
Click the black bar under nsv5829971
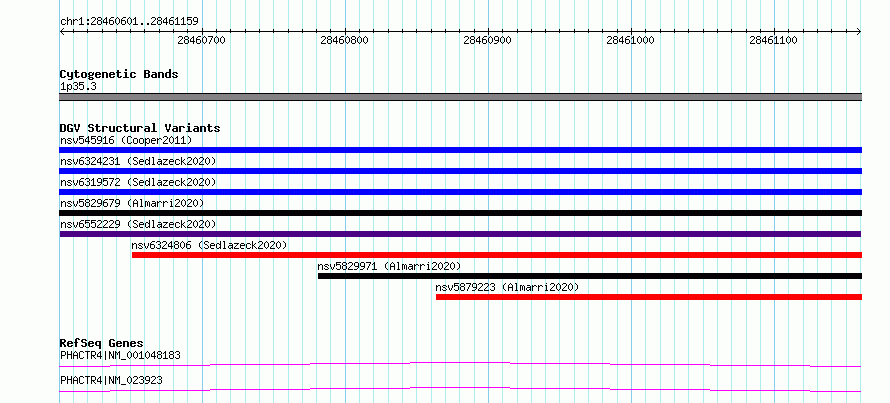point(590,276)
